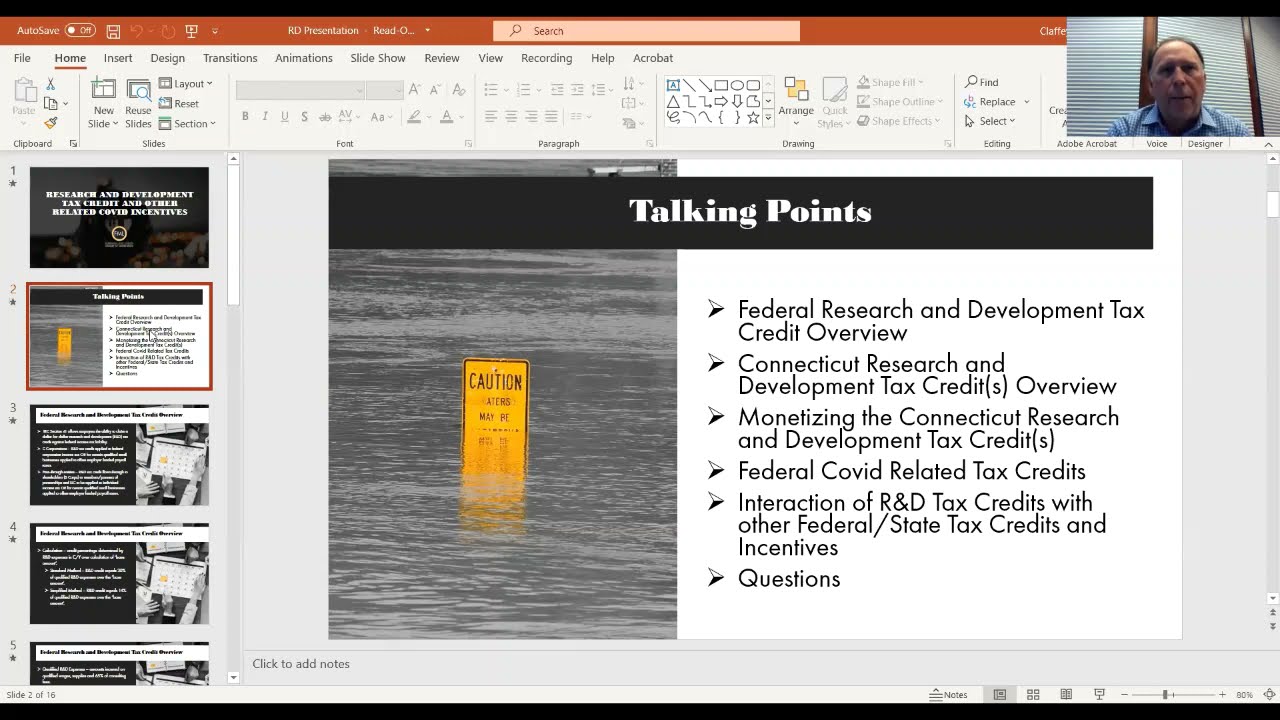
Task: Toggle Bold formatting
Action: click(245, 117)
